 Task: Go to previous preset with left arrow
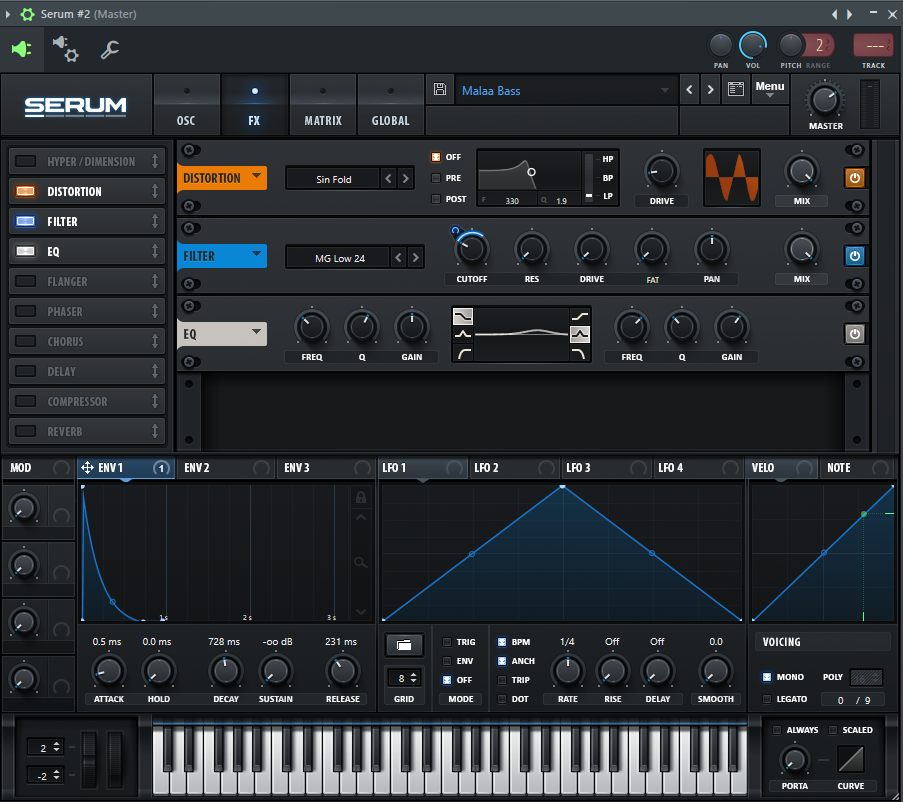[x=689, y=90]
